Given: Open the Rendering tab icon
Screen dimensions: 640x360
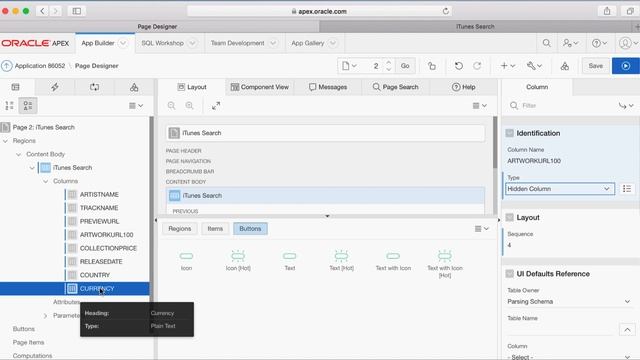Looking at the screenshot, I should point(16,87).
